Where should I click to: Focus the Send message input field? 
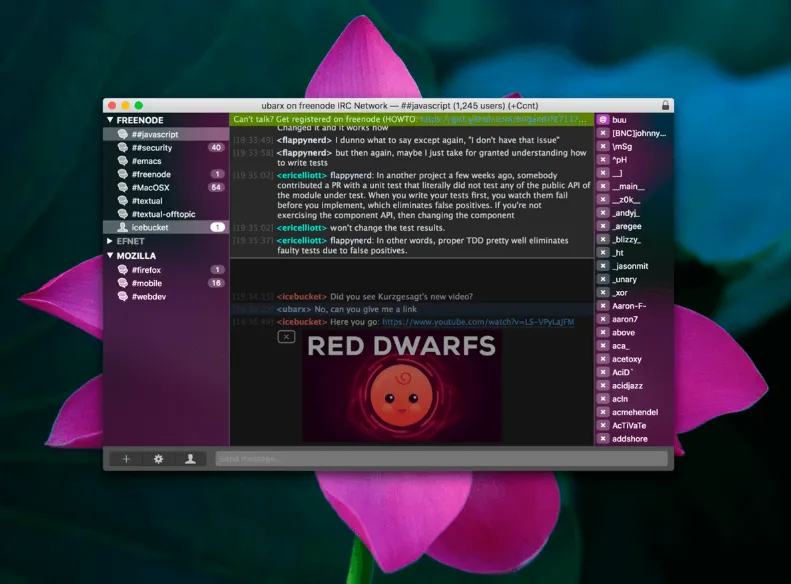441,459
